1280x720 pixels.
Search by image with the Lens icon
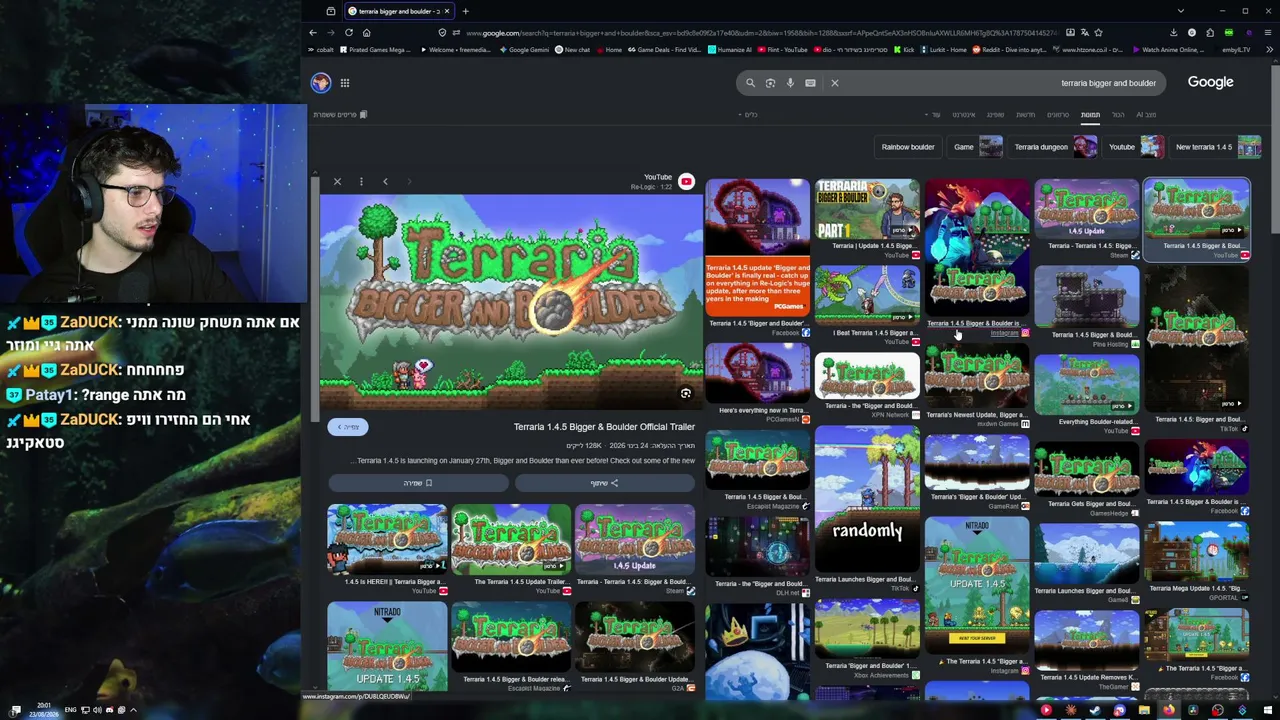tap(770, 83)
